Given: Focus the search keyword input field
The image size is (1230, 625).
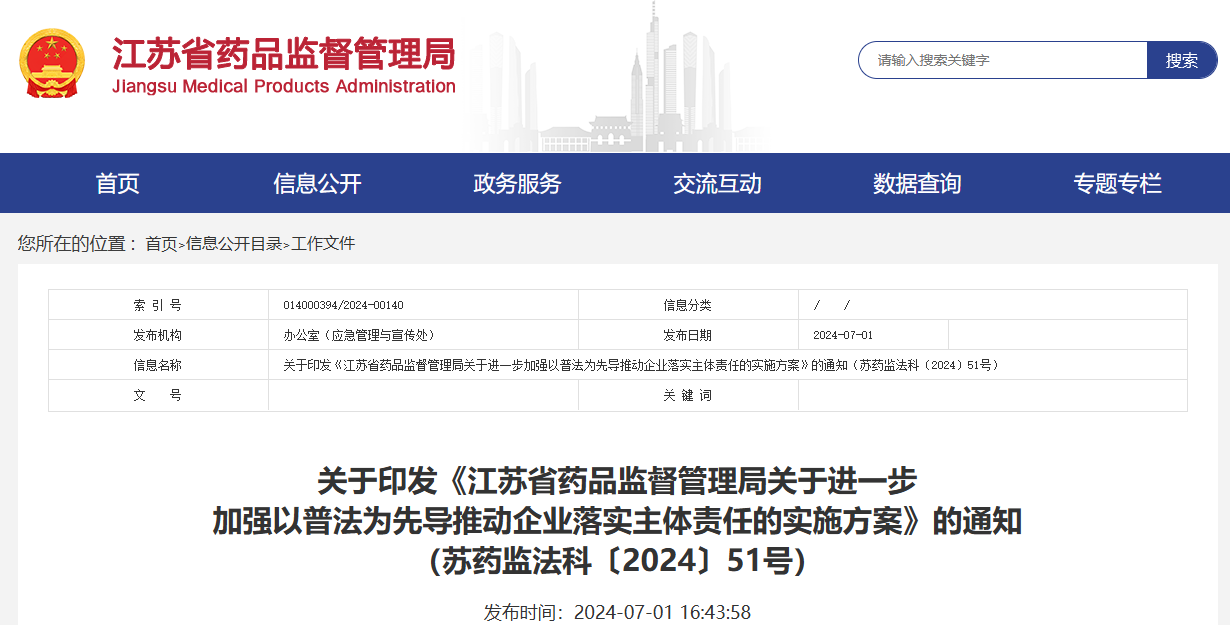Looking at the screenshot, I should [1003, 60].
